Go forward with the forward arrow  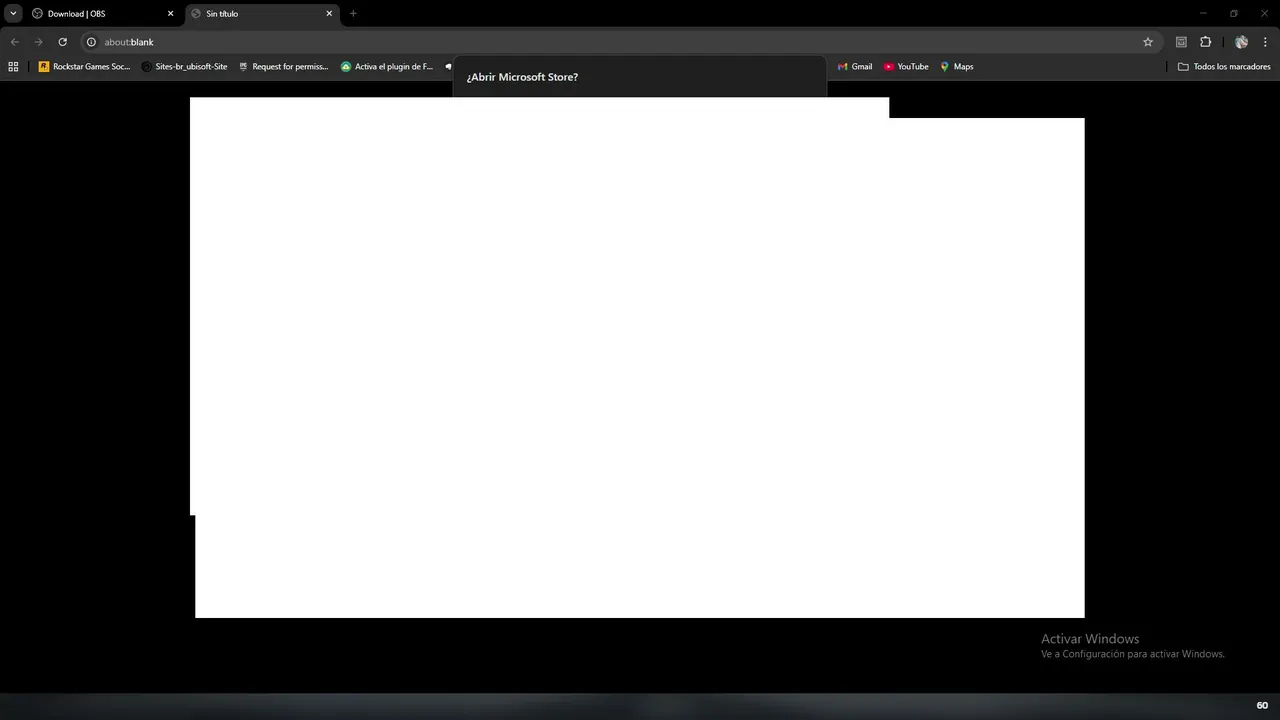coord(38,42)
